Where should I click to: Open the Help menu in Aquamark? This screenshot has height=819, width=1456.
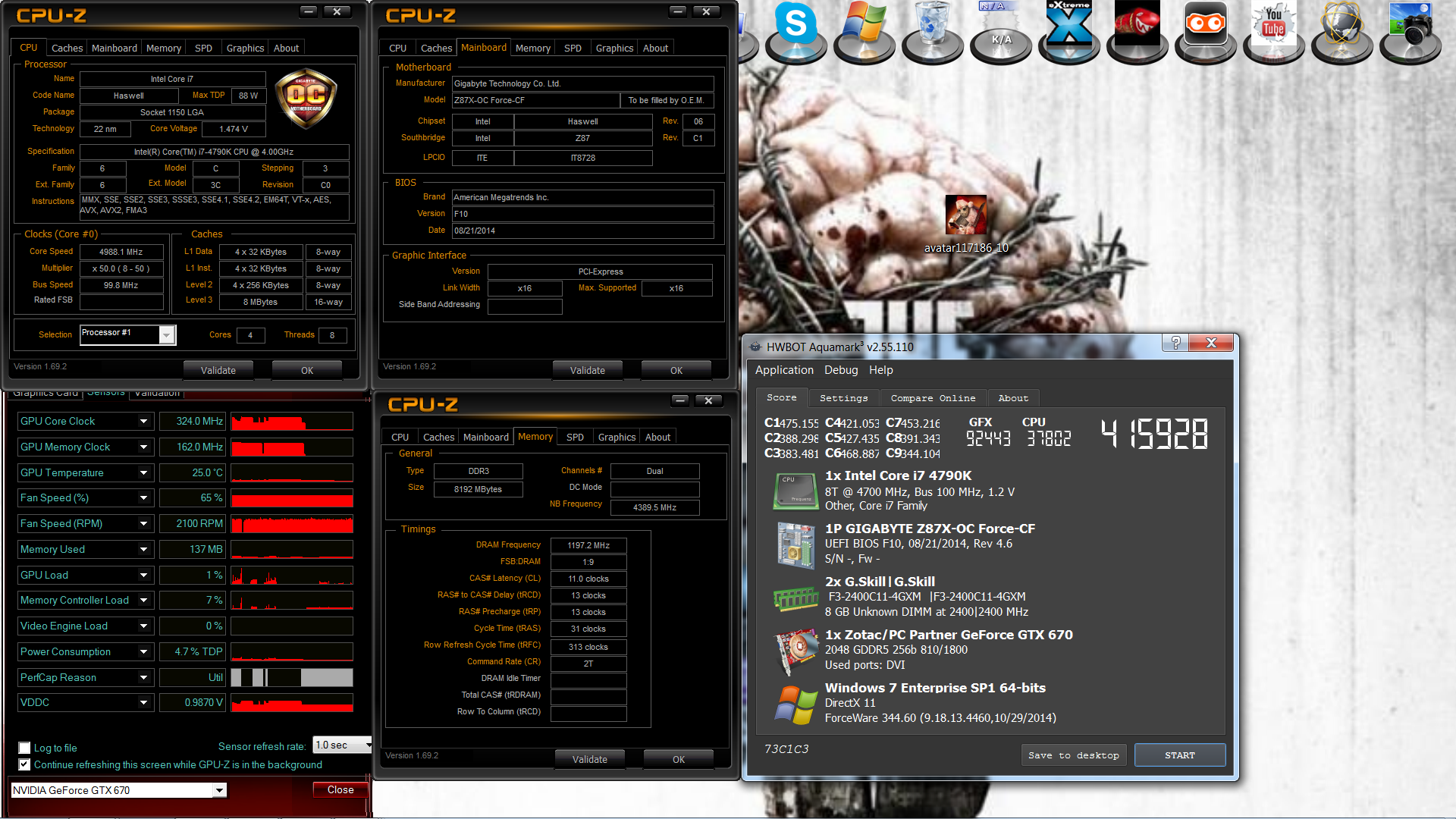click(880, 370)
